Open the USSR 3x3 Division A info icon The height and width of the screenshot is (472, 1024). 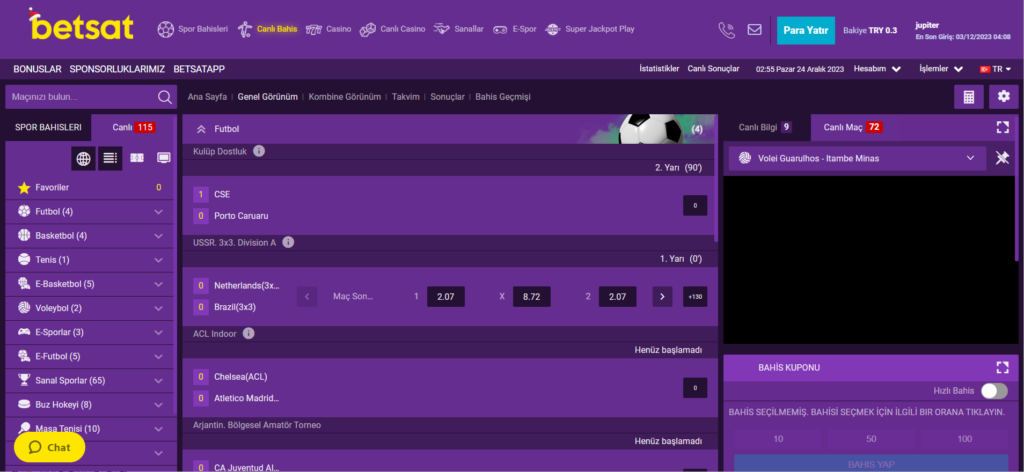288,242
